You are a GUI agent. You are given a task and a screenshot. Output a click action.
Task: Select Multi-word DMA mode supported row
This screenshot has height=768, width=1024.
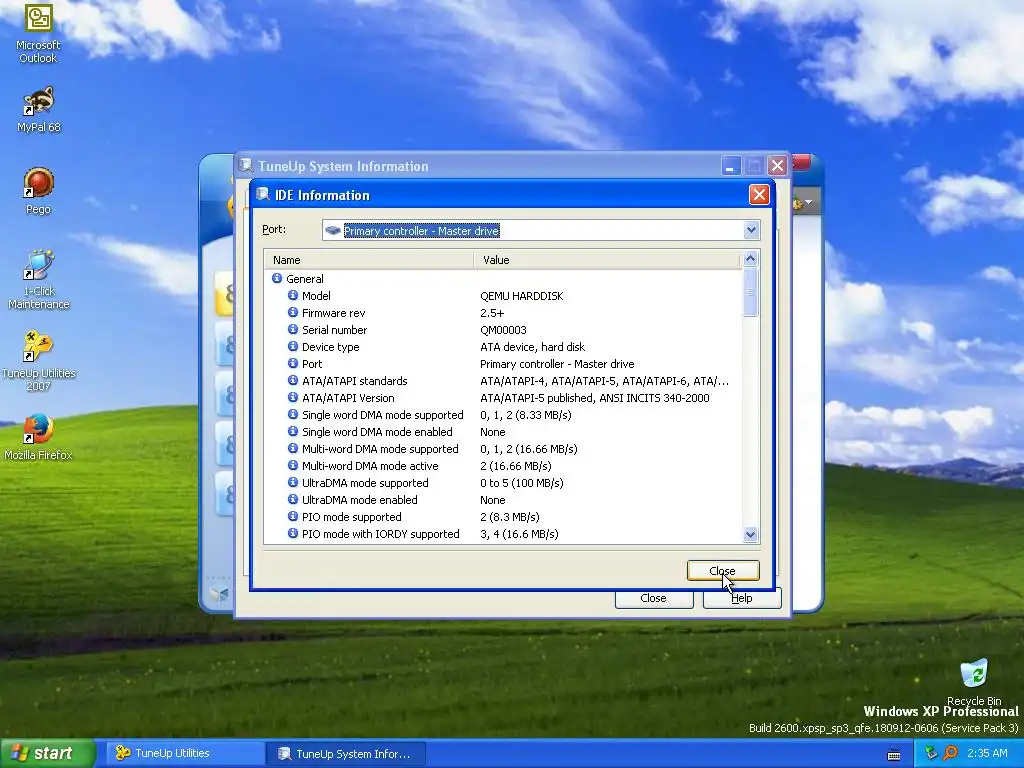click(503, 449)
